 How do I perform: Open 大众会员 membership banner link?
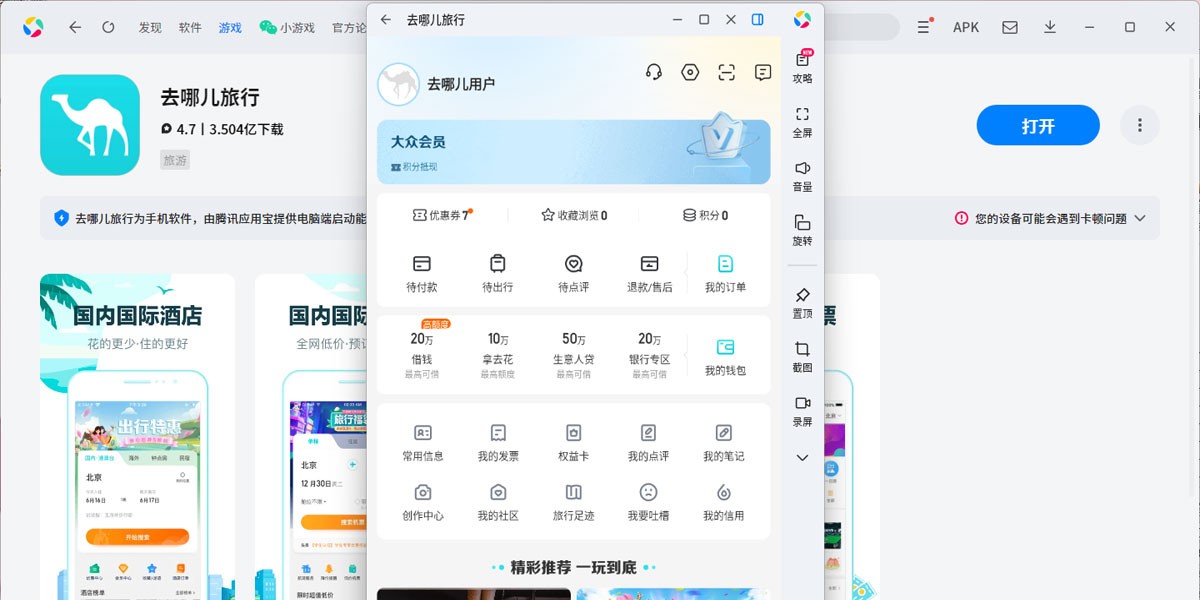pyautogui.click(x=575, y=150)
